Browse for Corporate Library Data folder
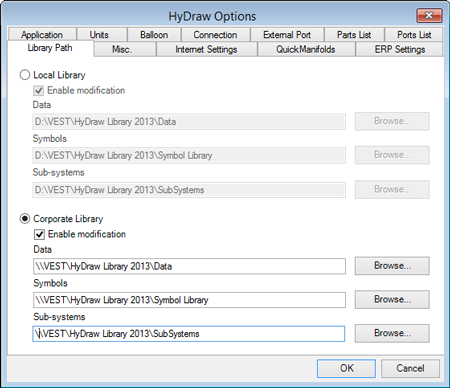 point(392,266)
